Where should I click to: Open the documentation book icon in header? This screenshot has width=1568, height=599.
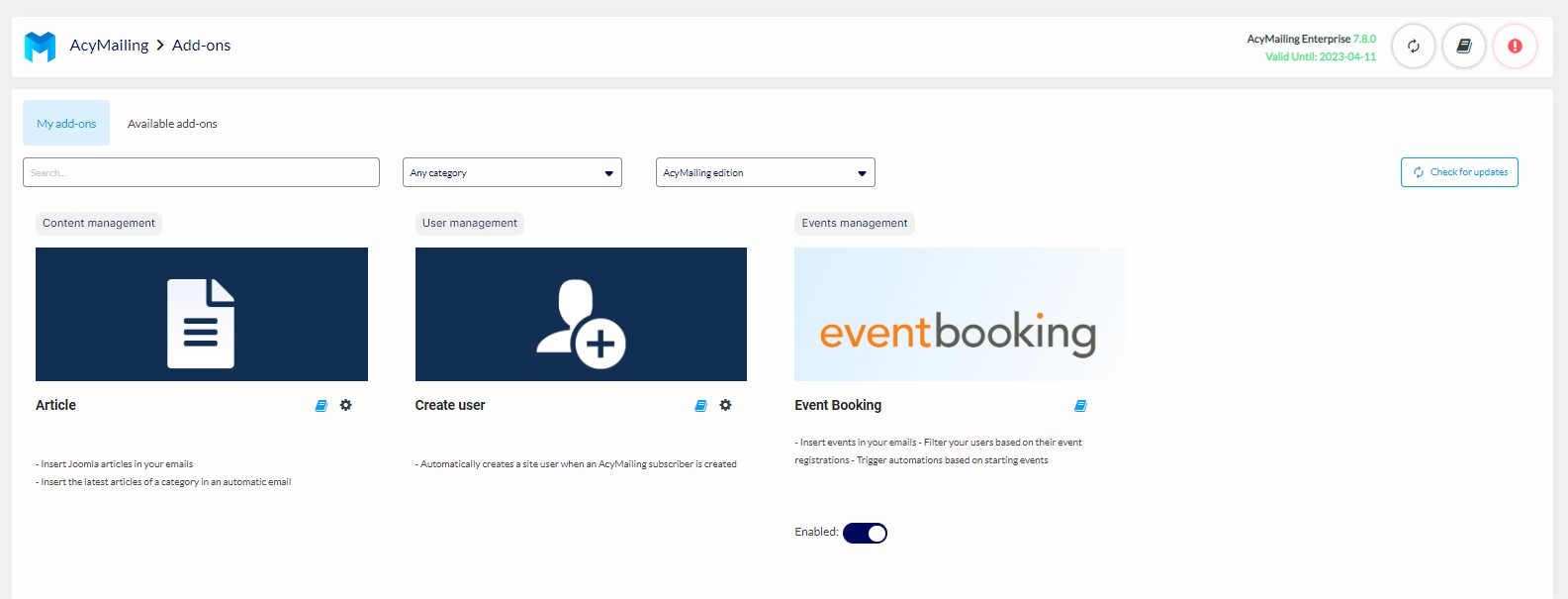click(x=1463, y=46)
